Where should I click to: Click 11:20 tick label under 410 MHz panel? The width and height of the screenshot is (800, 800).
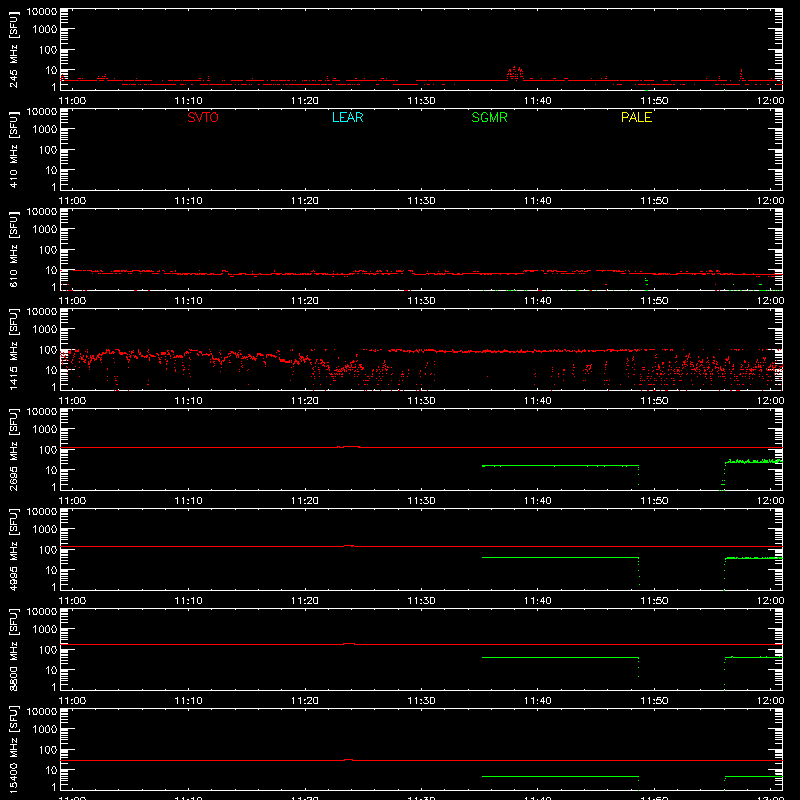[x=305, y=201]
